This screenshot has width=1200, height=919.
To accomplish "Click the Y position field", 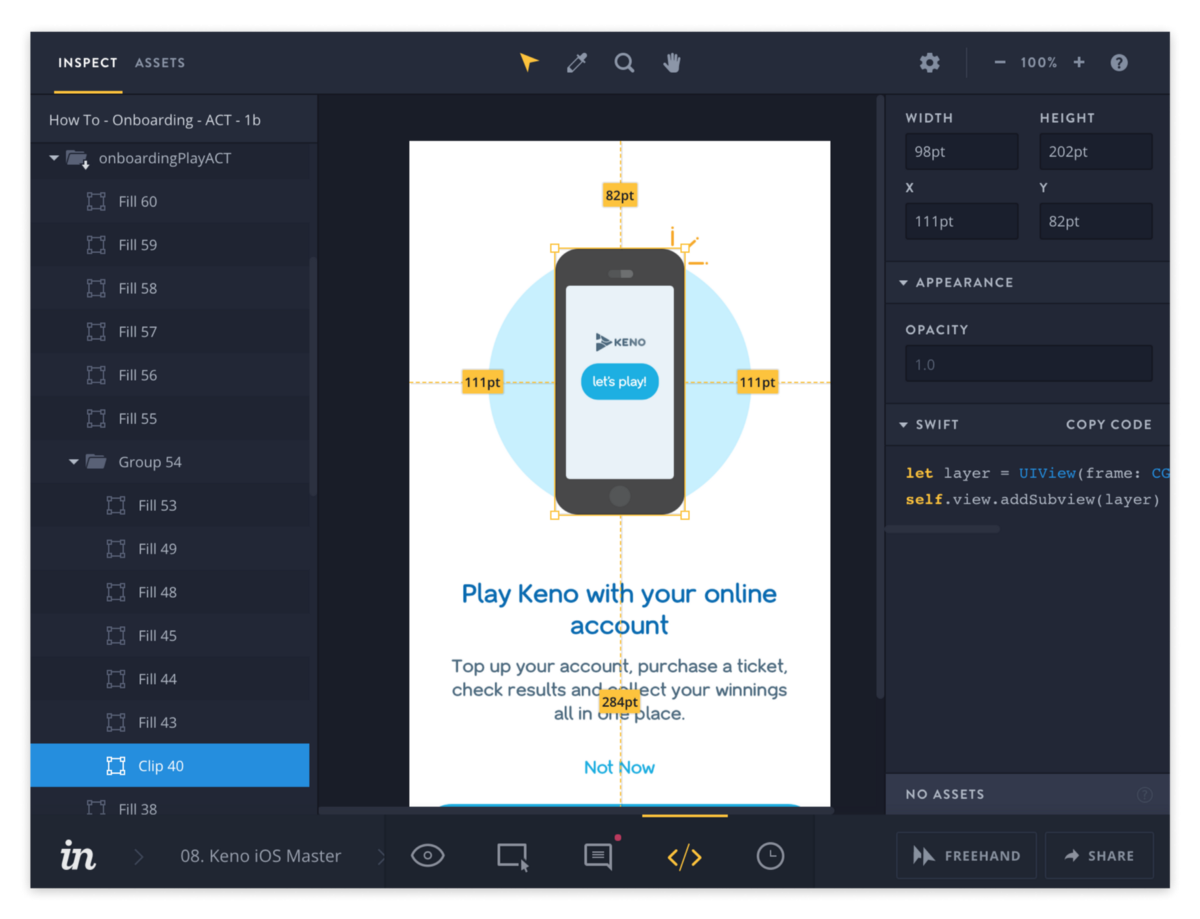I will (1096, 222).
